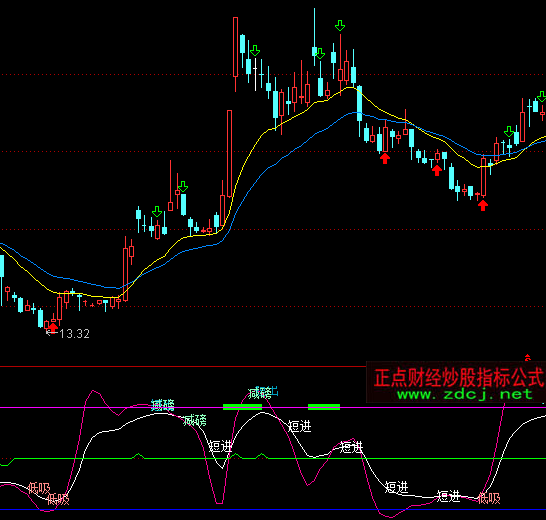
Task: Select the red up arrow beside 13.32
Action: 53,327
